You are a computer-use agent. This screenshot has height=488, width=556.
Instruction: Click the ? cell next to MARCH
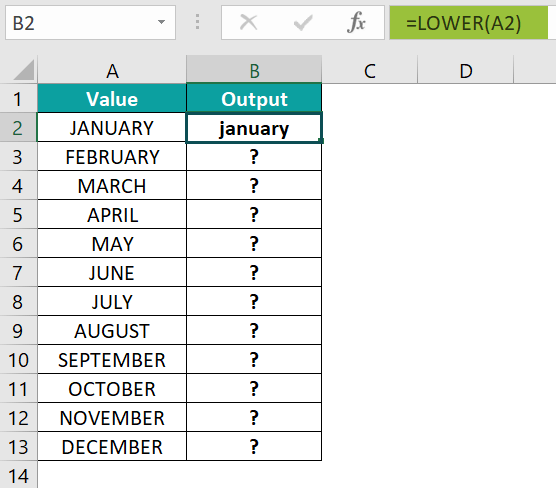(x=254, y=186)
